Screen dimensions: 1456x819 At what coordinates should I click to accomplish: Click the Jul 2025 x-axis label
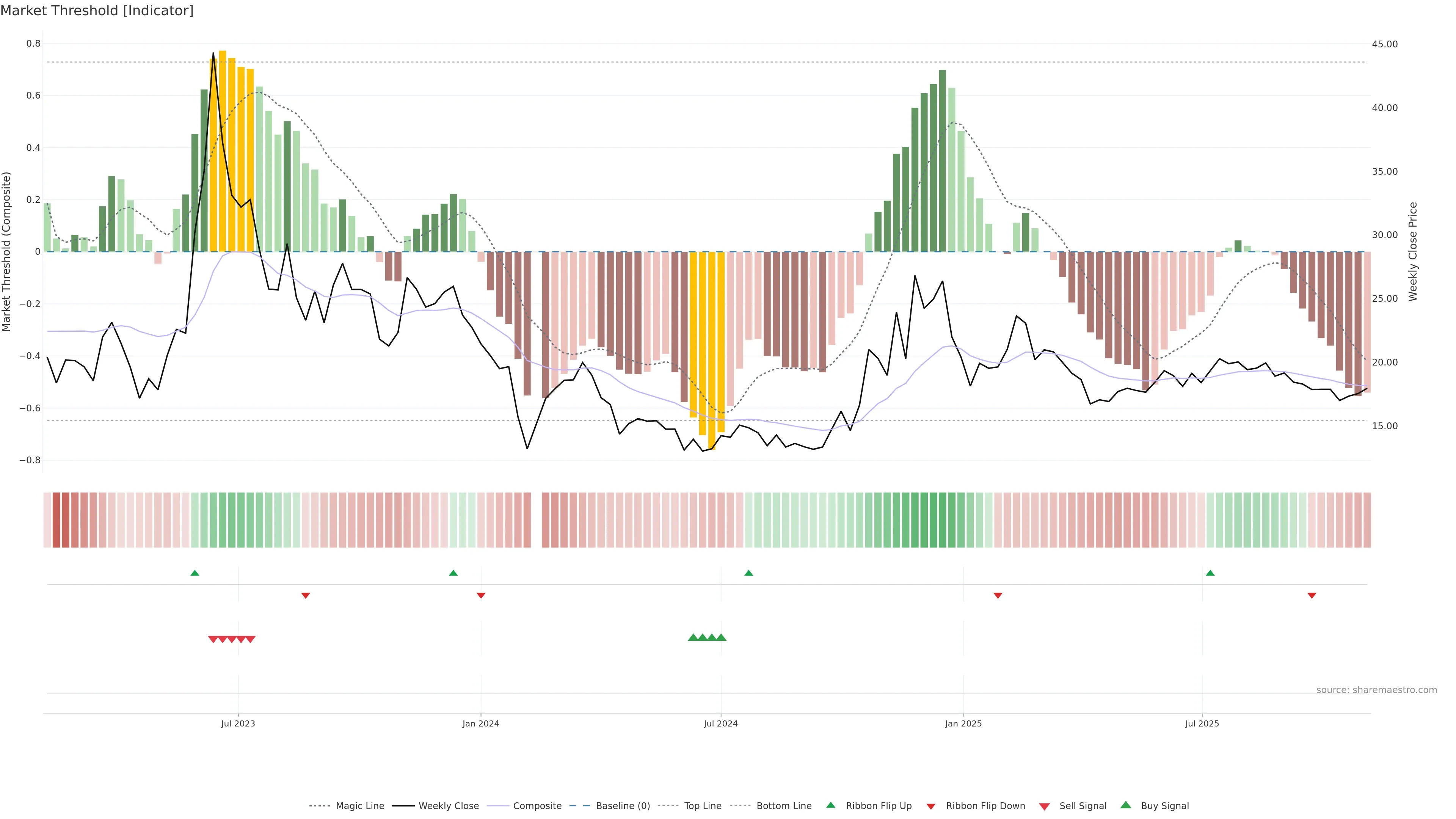tap(1202, 723)
